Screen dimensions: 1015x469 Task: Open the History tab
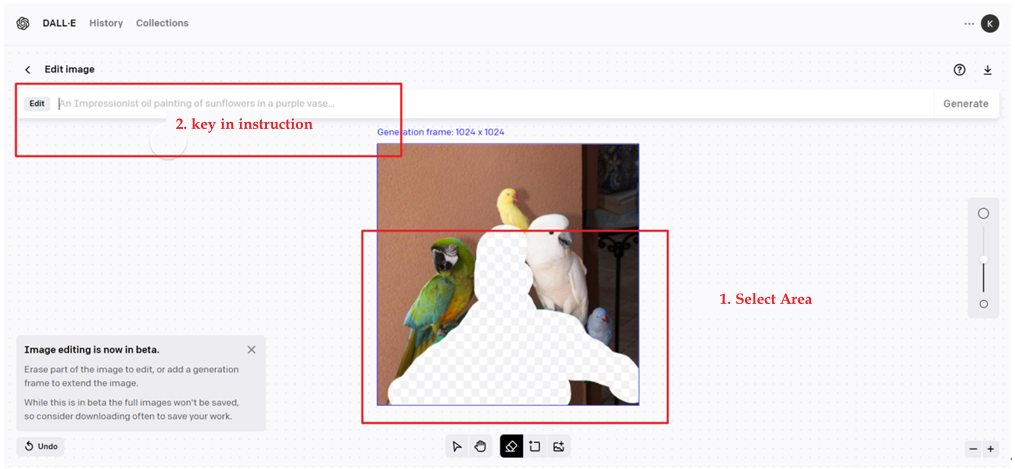106,23
